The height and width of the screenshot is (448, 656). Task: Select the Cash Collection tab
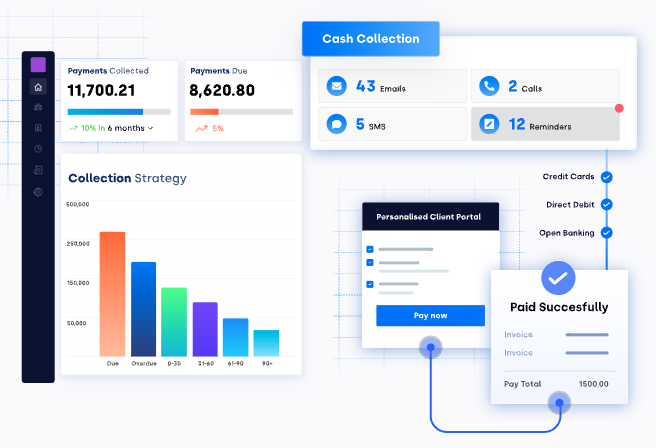coord(370,39)
